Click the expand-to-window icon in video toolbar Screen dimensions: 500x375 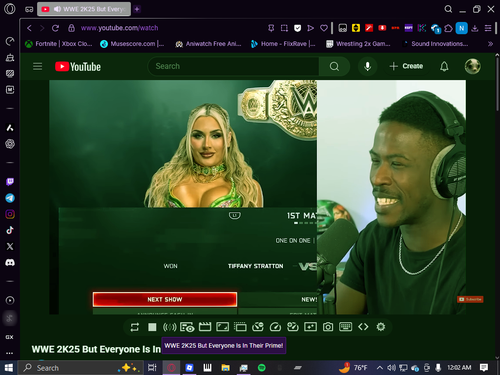(222, 327)
